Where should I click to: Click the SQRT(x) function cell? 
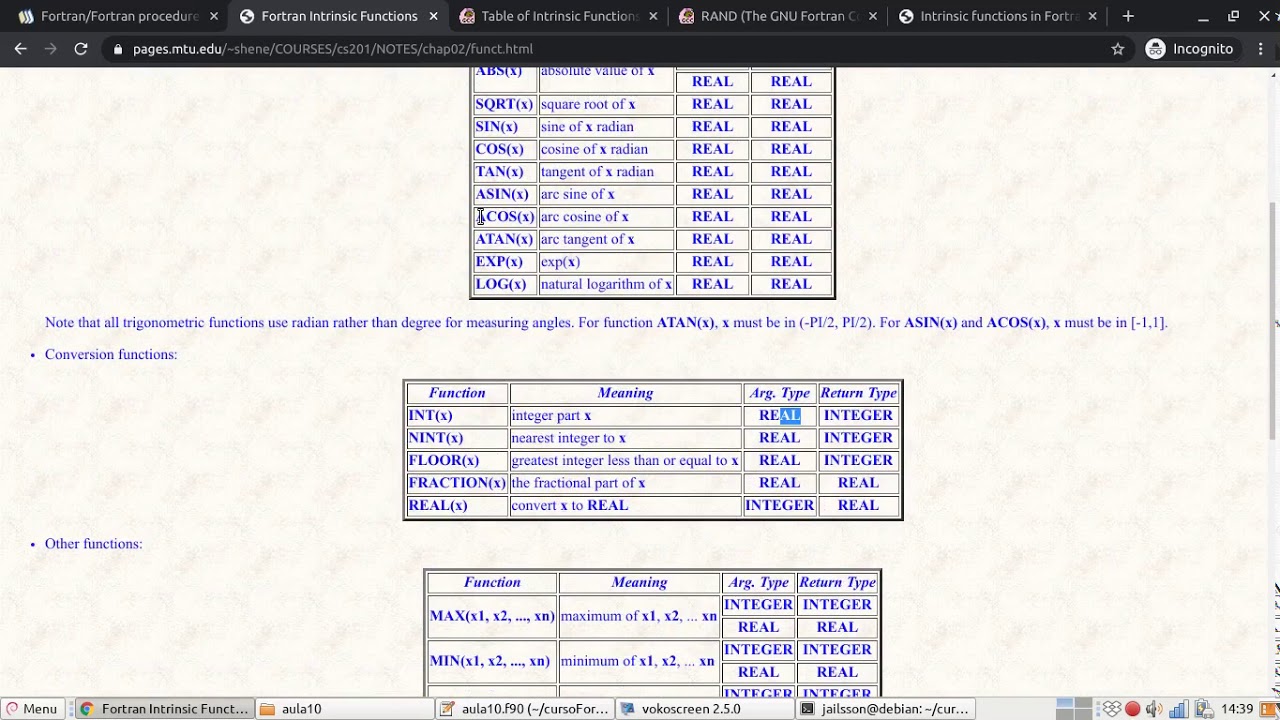(505, 104)
